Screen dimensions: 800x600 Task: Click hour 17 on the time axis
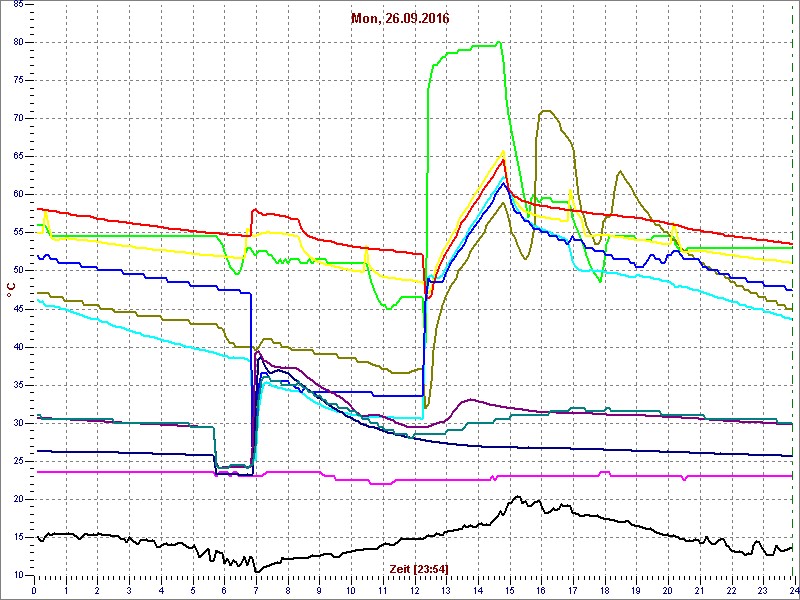pyautogui.click(x=573, y=590)
